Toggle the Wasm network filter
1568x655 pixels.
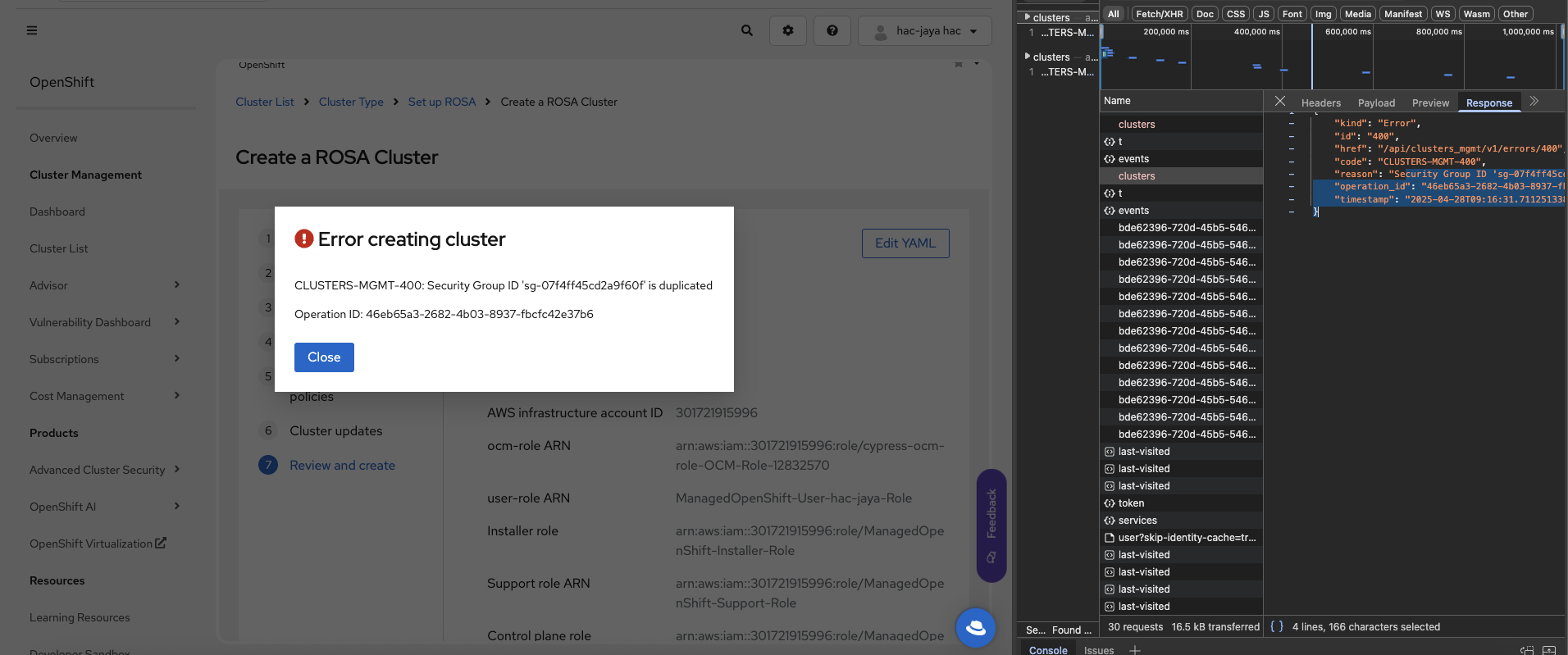(x=1477, y=14)
